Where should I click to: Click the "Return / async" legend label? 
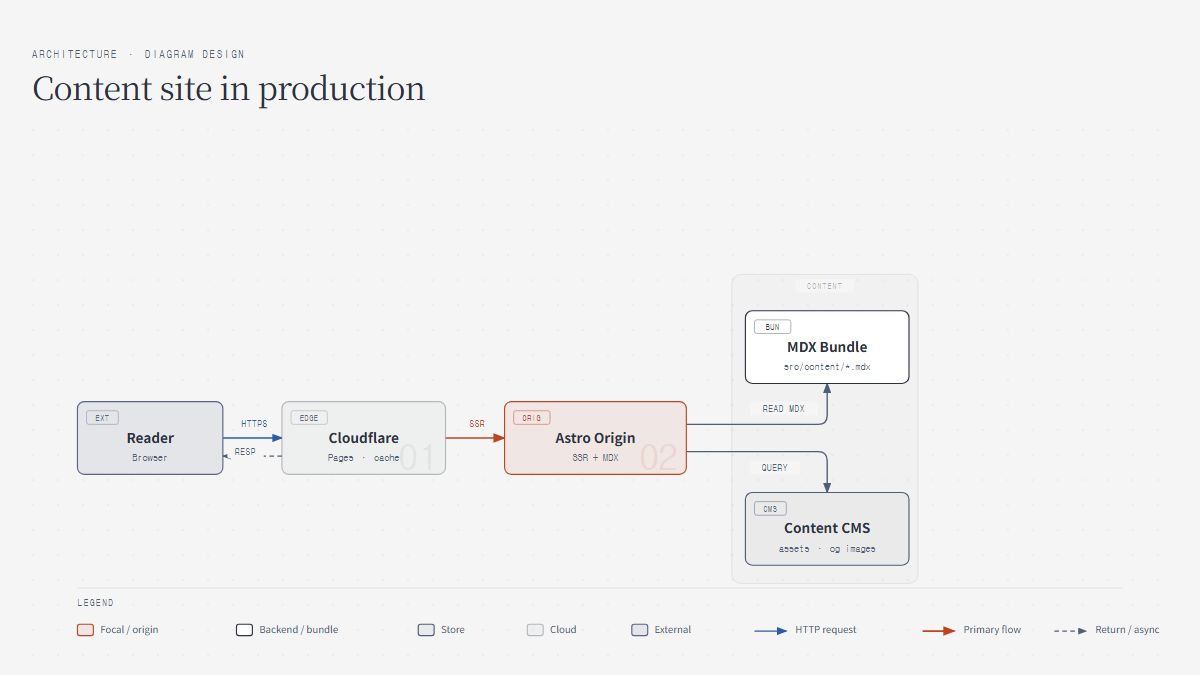tap(1128, 630)
